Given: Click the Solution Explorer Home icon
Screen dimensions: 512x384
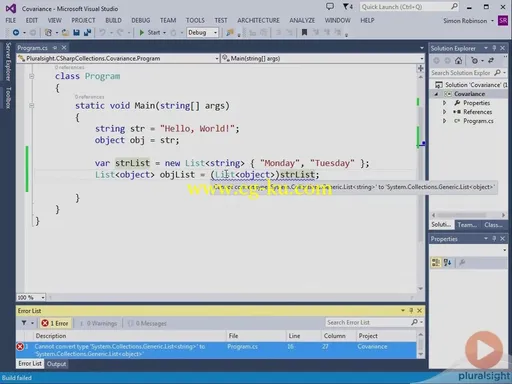Looking at the screenshot, I should pyautogui.click(x=458, y=61).
